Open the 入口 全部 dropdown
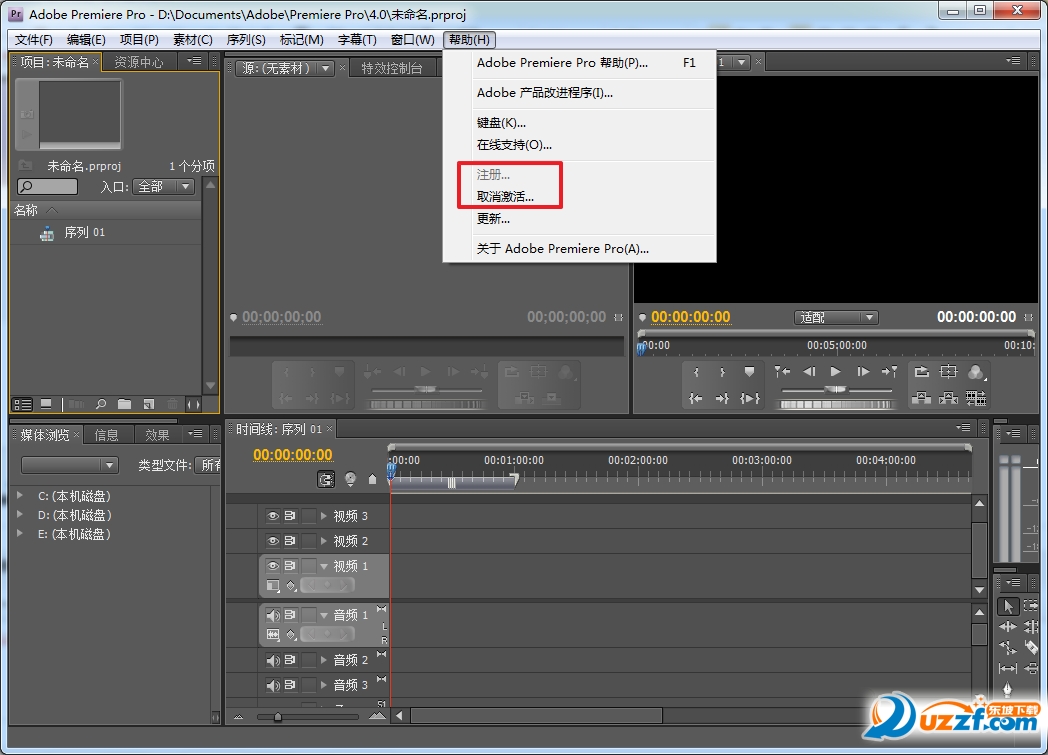This screenshot has height=755, width=1048. click(x=164, y=186)
